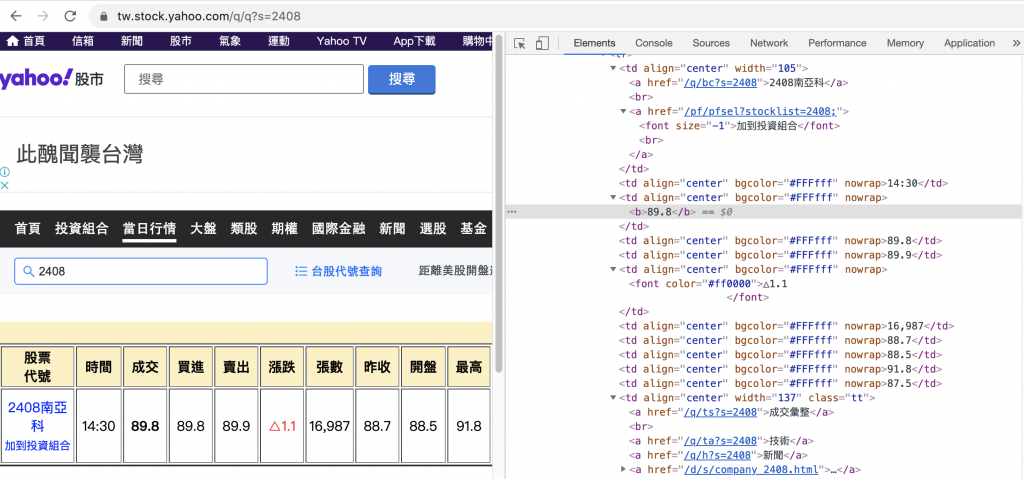Select 選股 in stock nav bar
Screen dimensions: 1024x479
coord(432,229)
